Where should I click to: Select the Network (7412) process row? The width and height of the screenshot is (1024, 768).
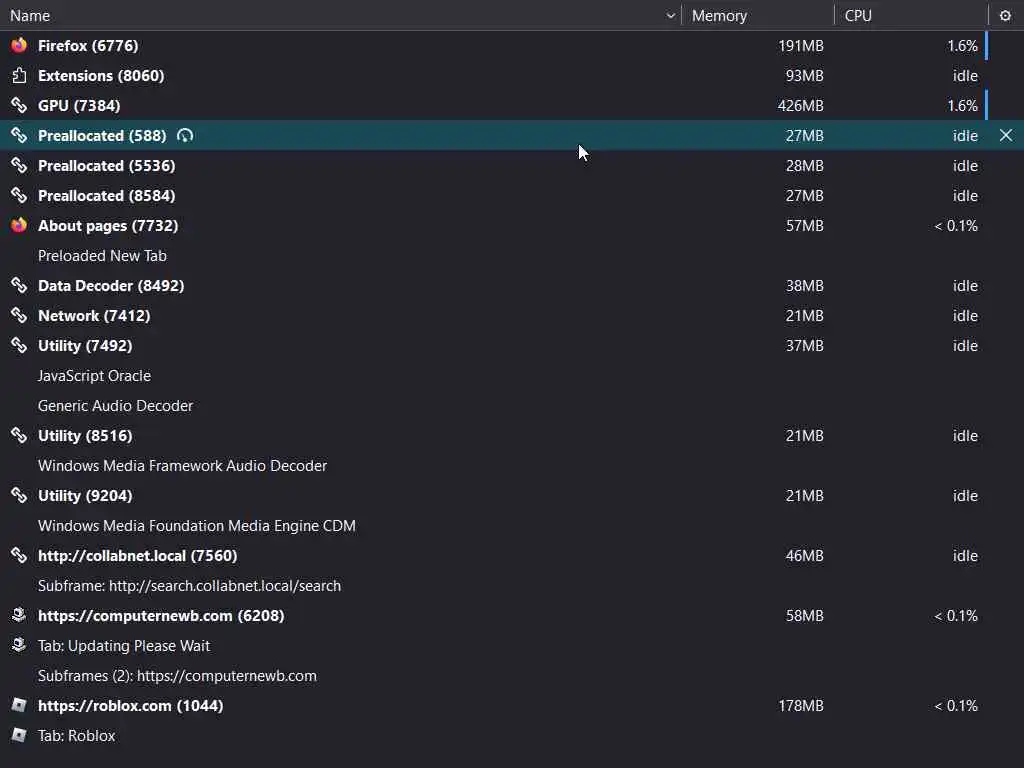[512, 315]
